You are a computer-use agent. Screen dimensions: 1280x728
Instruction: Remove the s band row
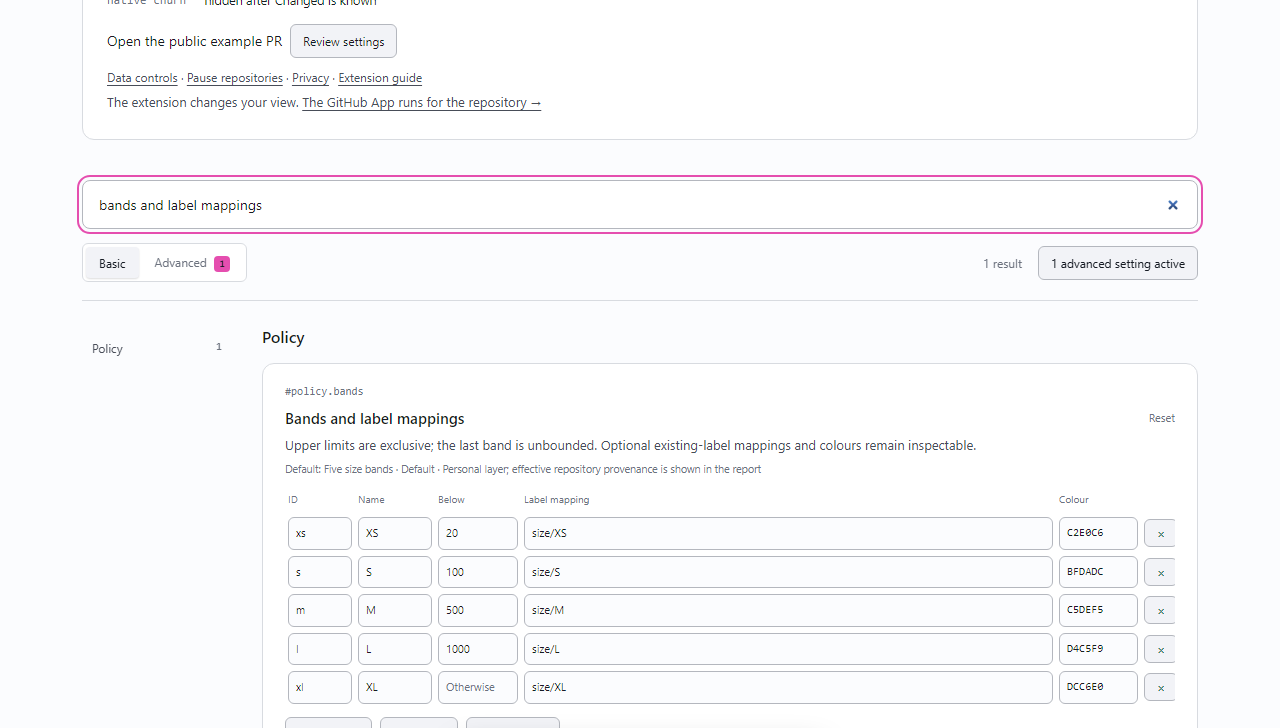1160,572
